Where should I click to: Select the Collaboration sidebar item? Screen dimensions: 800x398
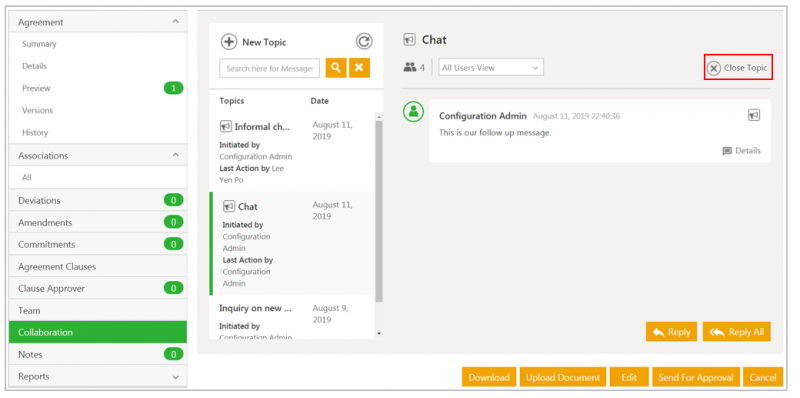pyautogui.click(x=97, y=332)
